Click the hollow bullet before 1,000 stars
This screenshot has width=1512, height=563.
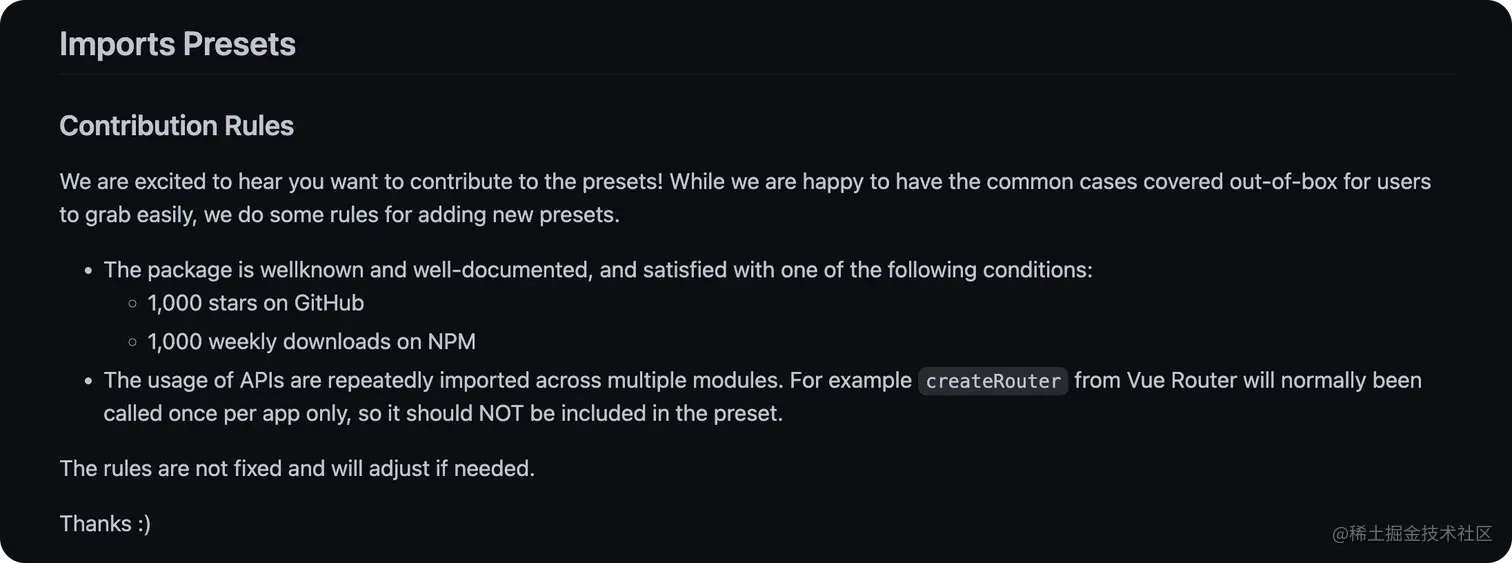[x=132, y=303]
